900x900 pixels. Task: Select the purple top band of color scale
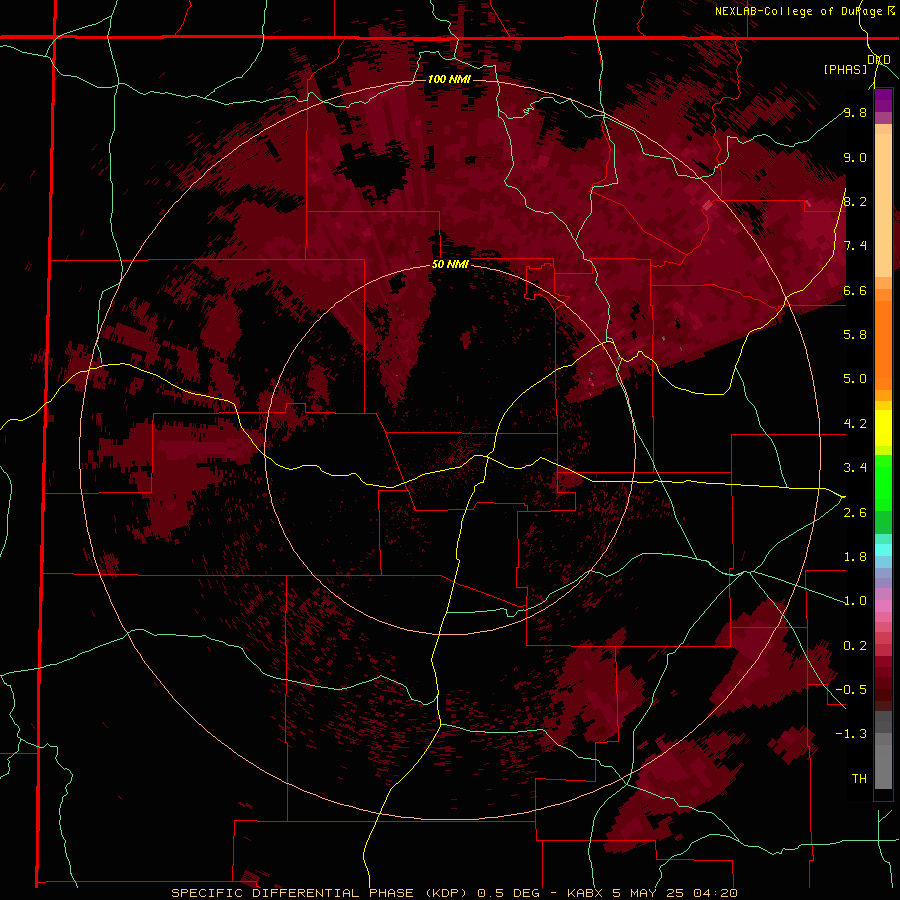(883, 100)
